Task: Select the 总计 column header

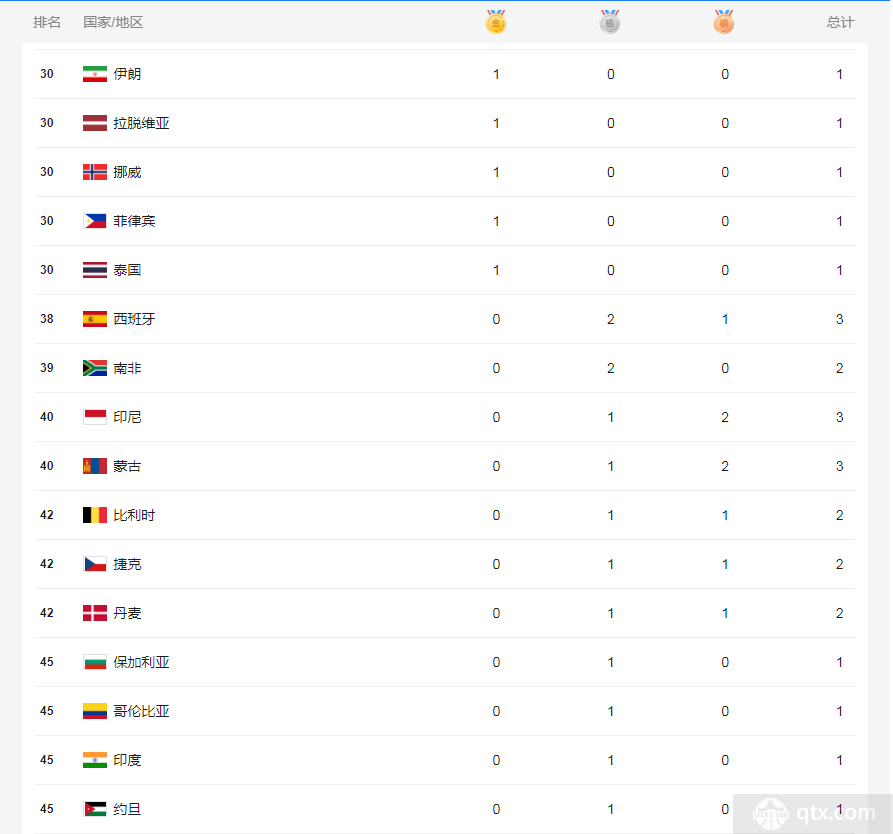Action: [841, 22]
